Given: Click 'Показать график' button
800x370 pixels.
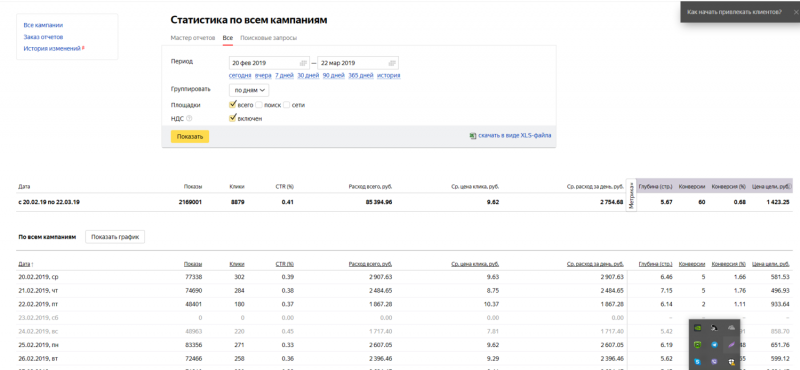Looking at the screenshot, I should pyautogui.click(x=115, y=237).
